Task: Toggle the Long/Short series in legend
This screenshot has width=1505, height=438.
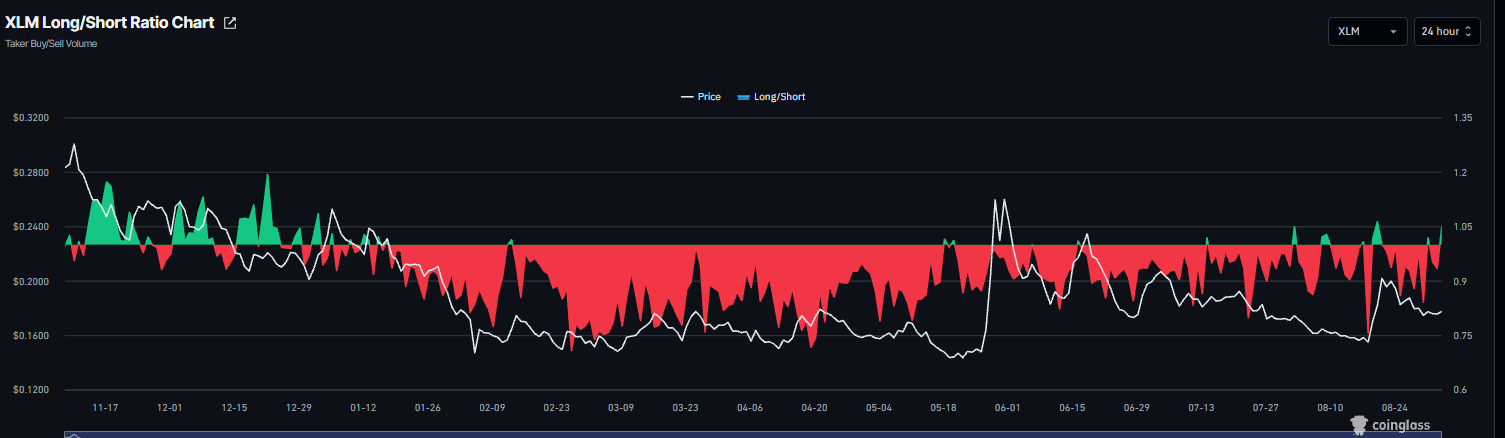Action: (771, 97)
